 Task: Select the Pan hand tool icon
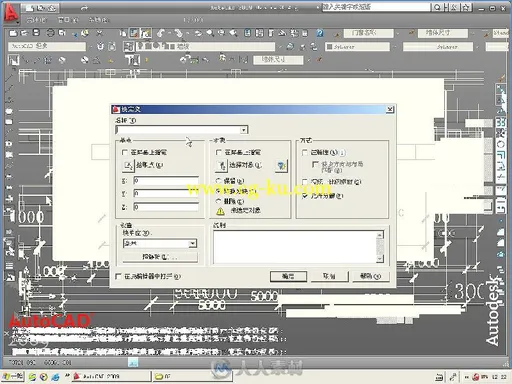(x=199, y=33)
